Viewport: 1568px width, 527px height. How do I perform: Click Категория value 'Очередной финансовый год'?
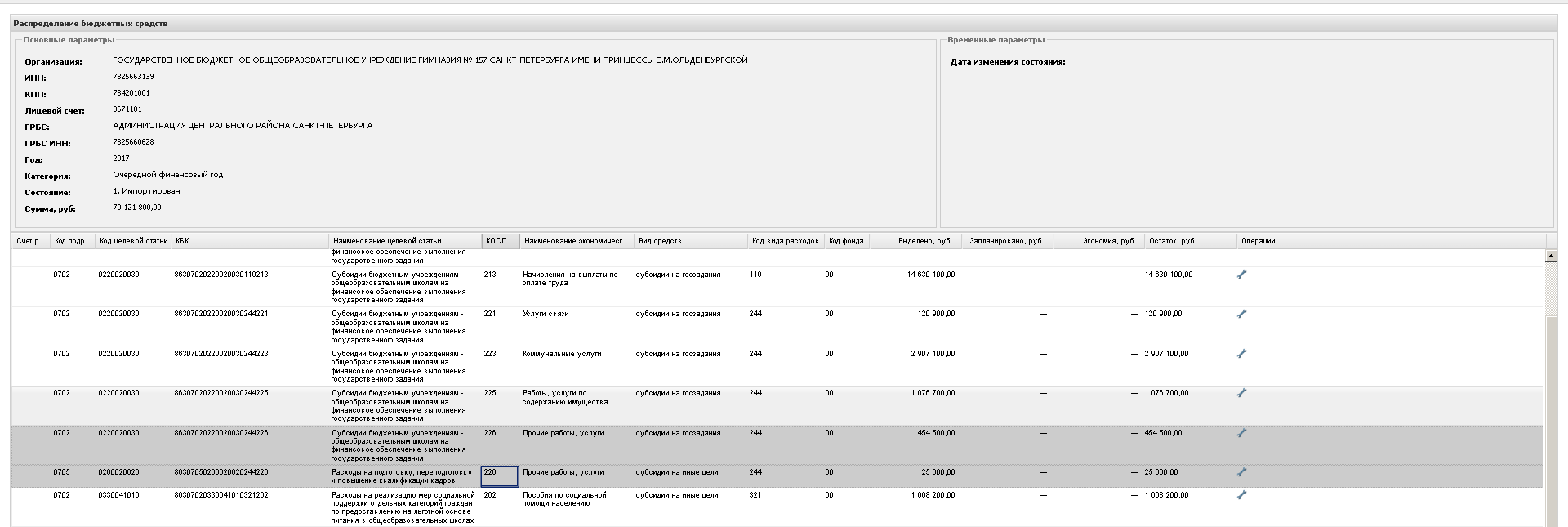167,175
